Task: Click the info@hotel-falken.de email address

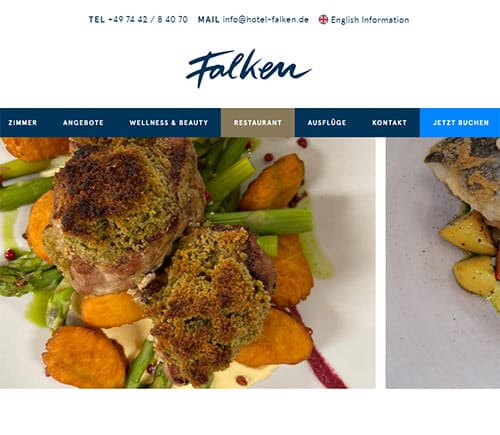Action: pyautogui.click(x=266, y=19)
